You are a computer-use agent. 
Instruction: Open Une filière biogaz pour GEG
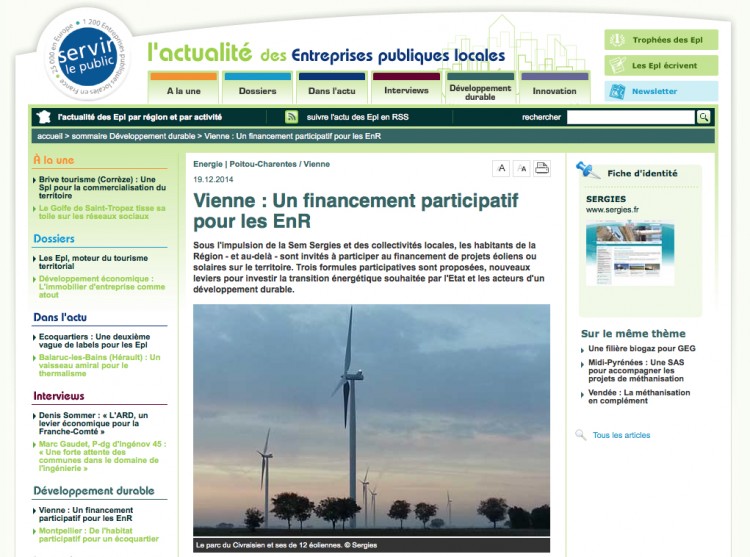coord(642,349)
